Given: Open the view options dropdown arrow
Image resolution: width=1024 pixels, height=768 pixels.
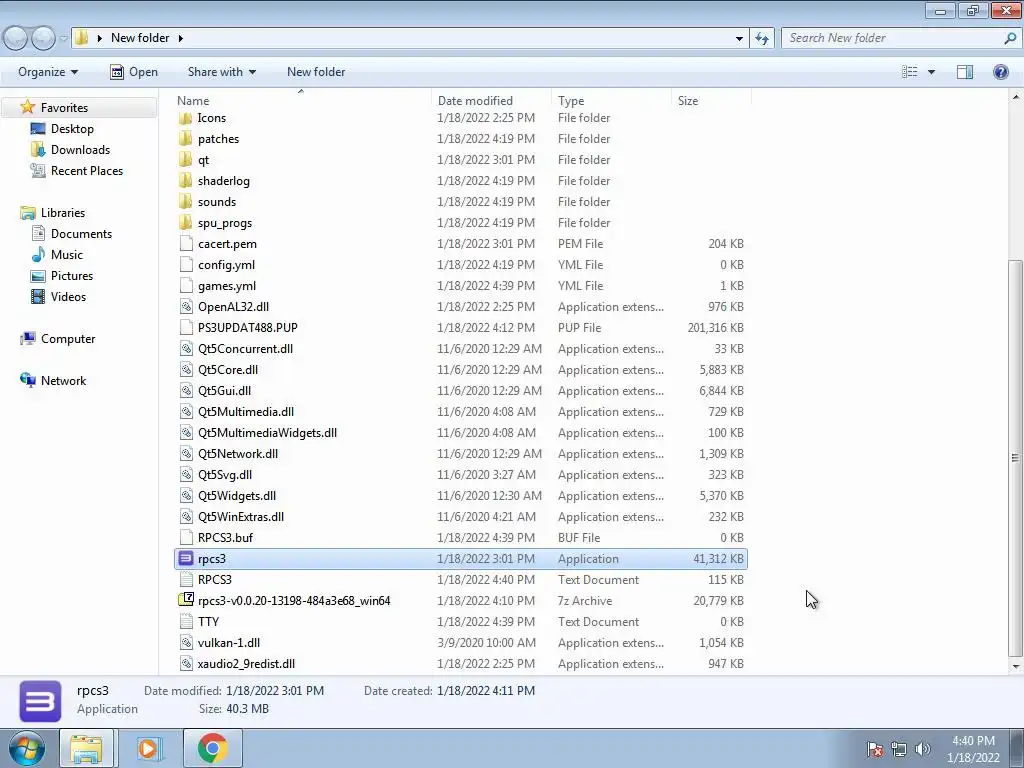Looking at the screenshot, I should tap(931, 72).
